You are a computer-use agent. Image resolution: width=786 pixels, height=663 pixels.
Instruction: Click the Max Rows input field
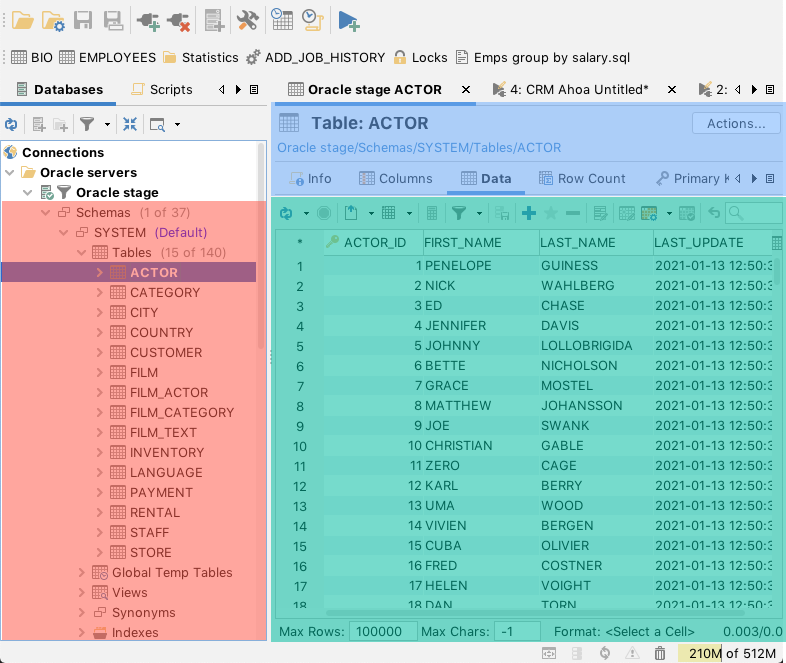381,631
